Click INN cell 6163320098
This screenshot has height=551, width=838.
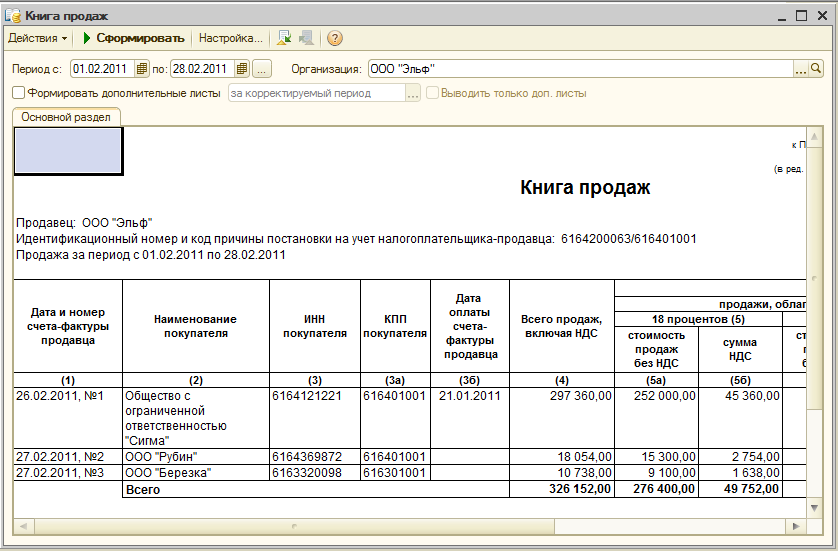pyautogui.click(x=315, y=473)
